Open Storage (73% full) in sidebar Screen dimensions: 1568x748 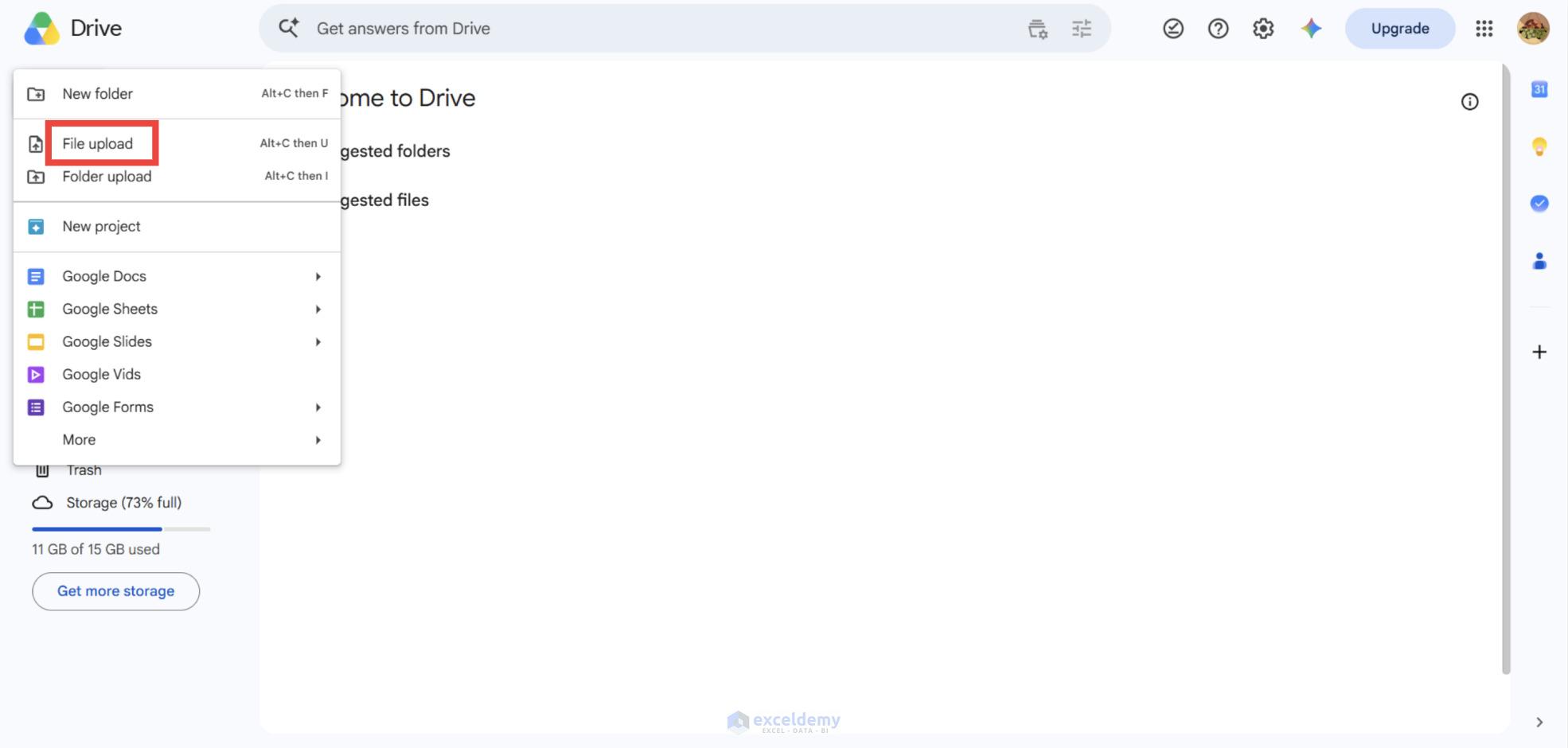coord(123,503)
